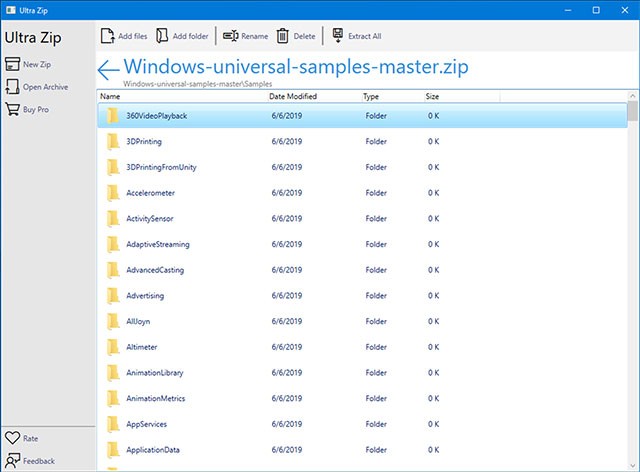Go back using the blue arrow

[x=109, y=70]
